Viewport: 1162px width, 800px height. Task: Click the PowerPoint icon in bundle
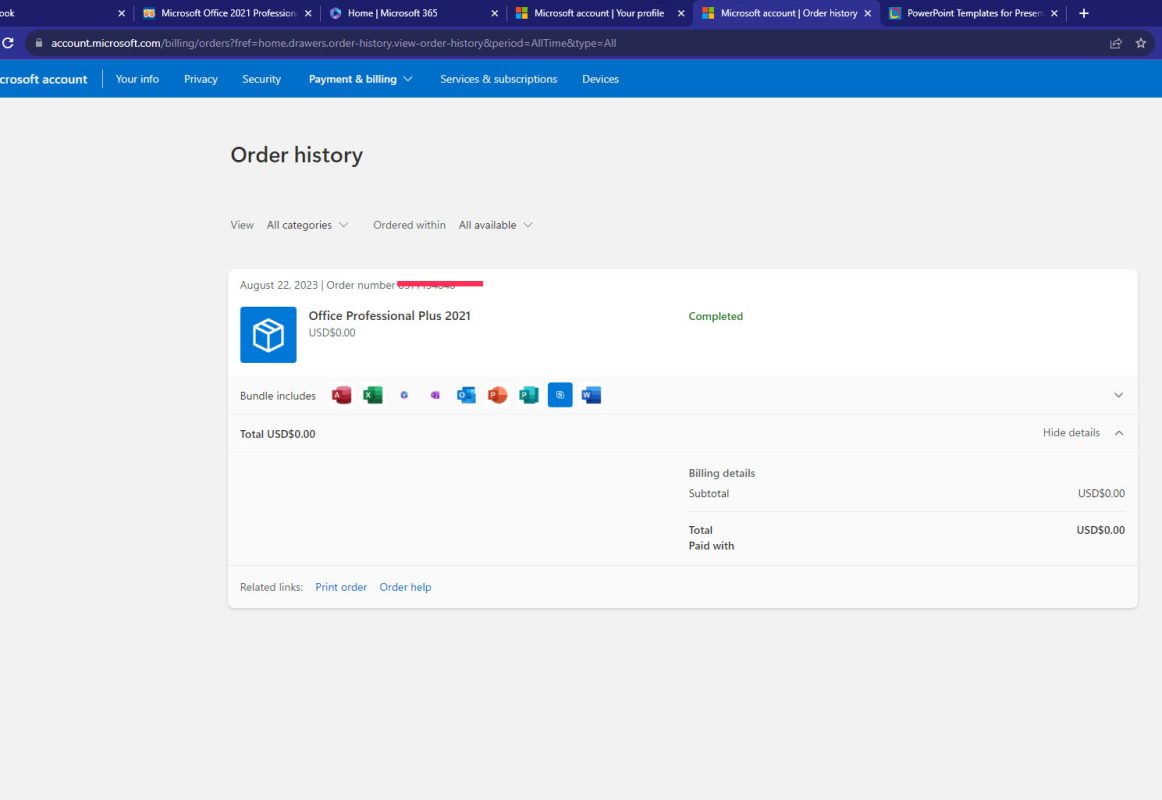coord(497,396)
